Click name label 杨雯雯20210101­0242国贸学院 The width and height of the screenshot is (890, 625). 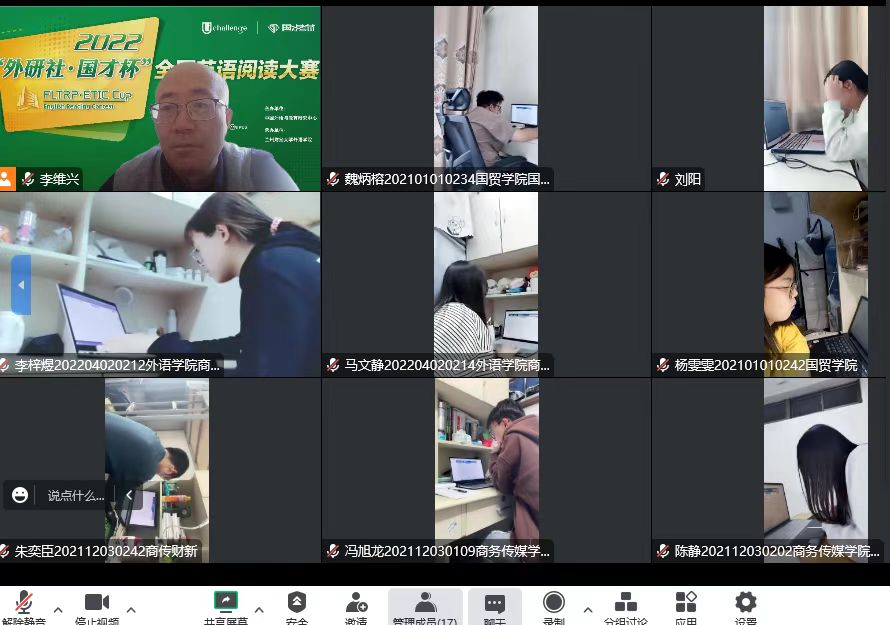(x=766, y=365)
